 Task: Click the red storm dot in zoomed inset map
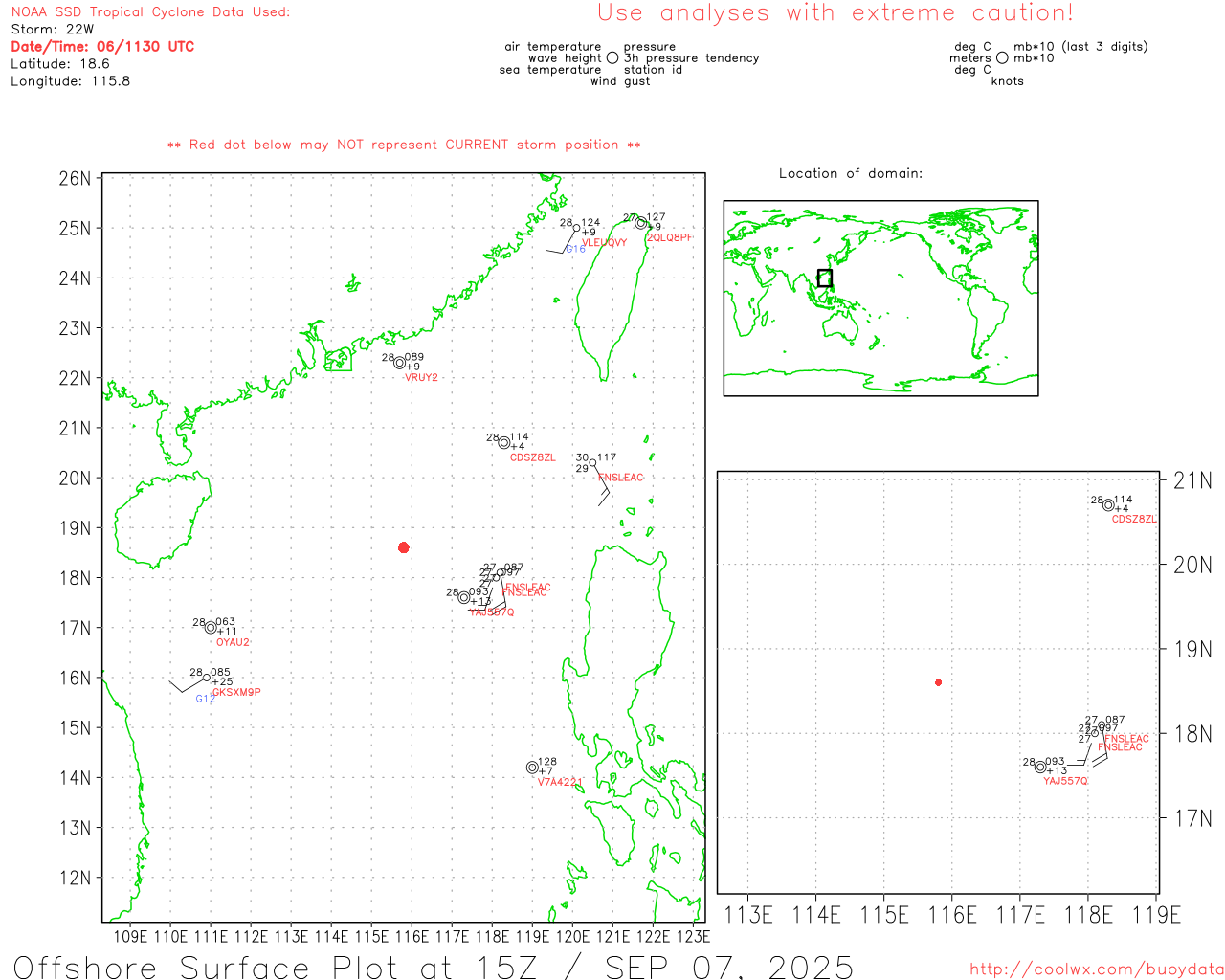point(938,682)
